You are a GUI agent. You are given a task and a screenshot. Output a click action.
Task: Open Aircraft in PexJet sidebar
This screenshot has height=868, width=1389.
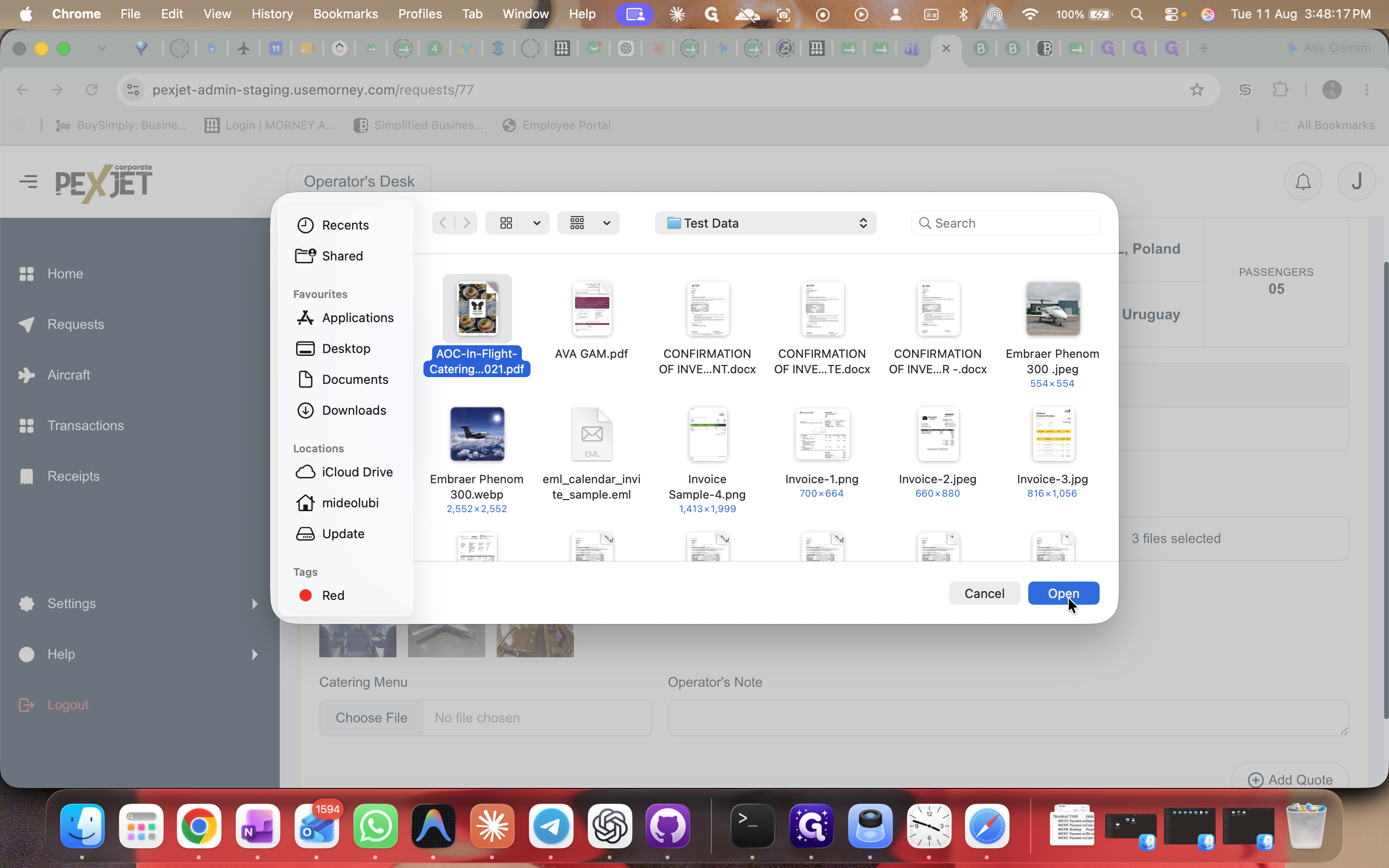pyautogui.click(x=68, y=375)
